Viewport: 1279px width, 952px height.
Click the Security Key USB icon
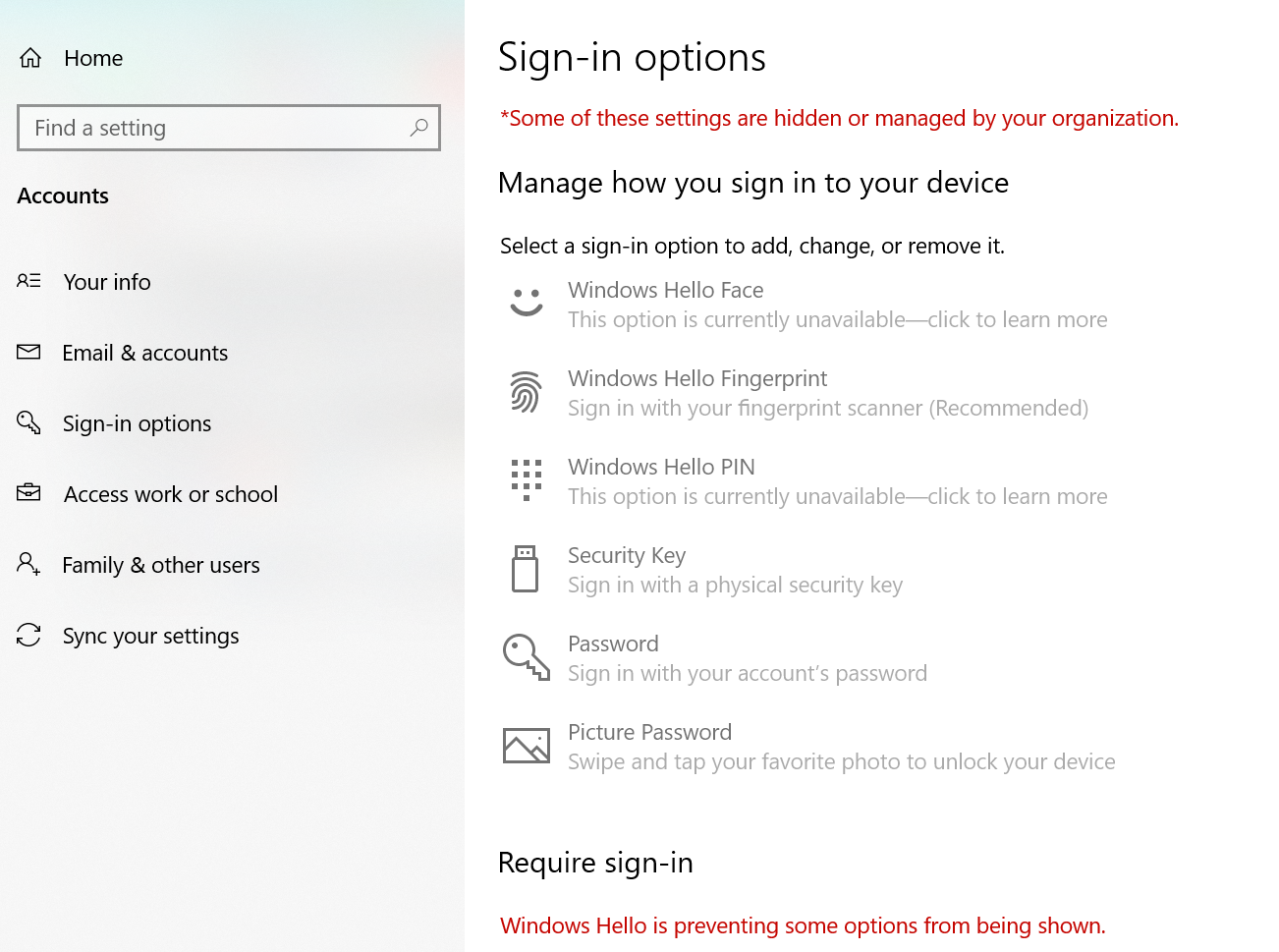click(526, 568)
